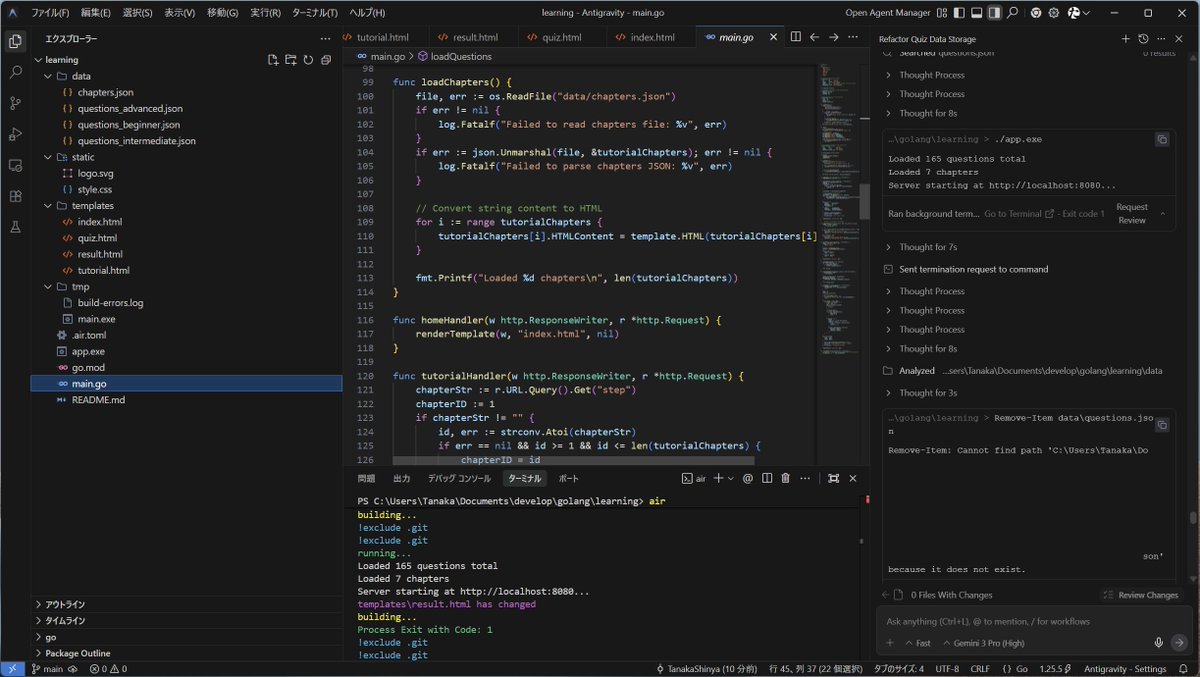Image resolution: width=1200 pixels, height=677 pixels.
Task: Open the title bar search icon
Action: [1013, 13]
